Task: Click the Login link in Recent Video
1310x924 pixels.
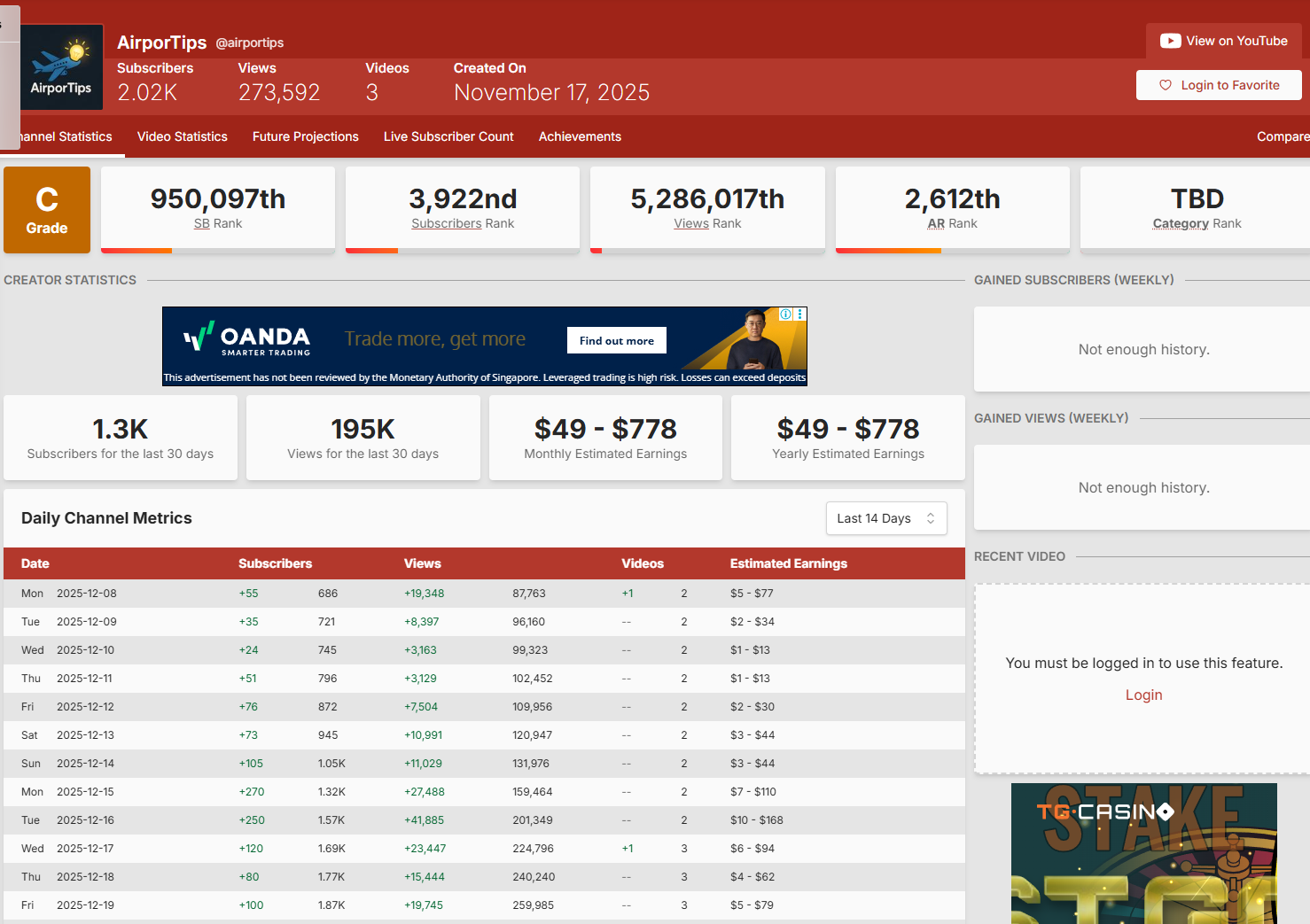Action: tap(1143, 695)
